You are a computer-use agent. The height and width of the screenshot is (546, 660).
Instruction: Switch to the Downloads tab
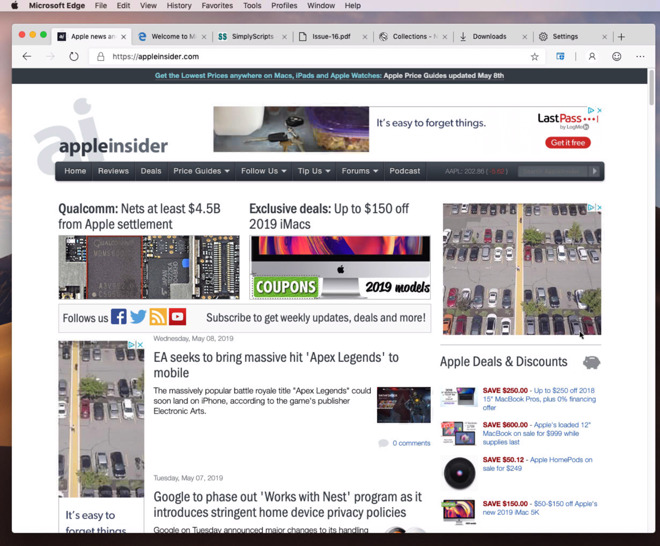(x=492, y=37)
